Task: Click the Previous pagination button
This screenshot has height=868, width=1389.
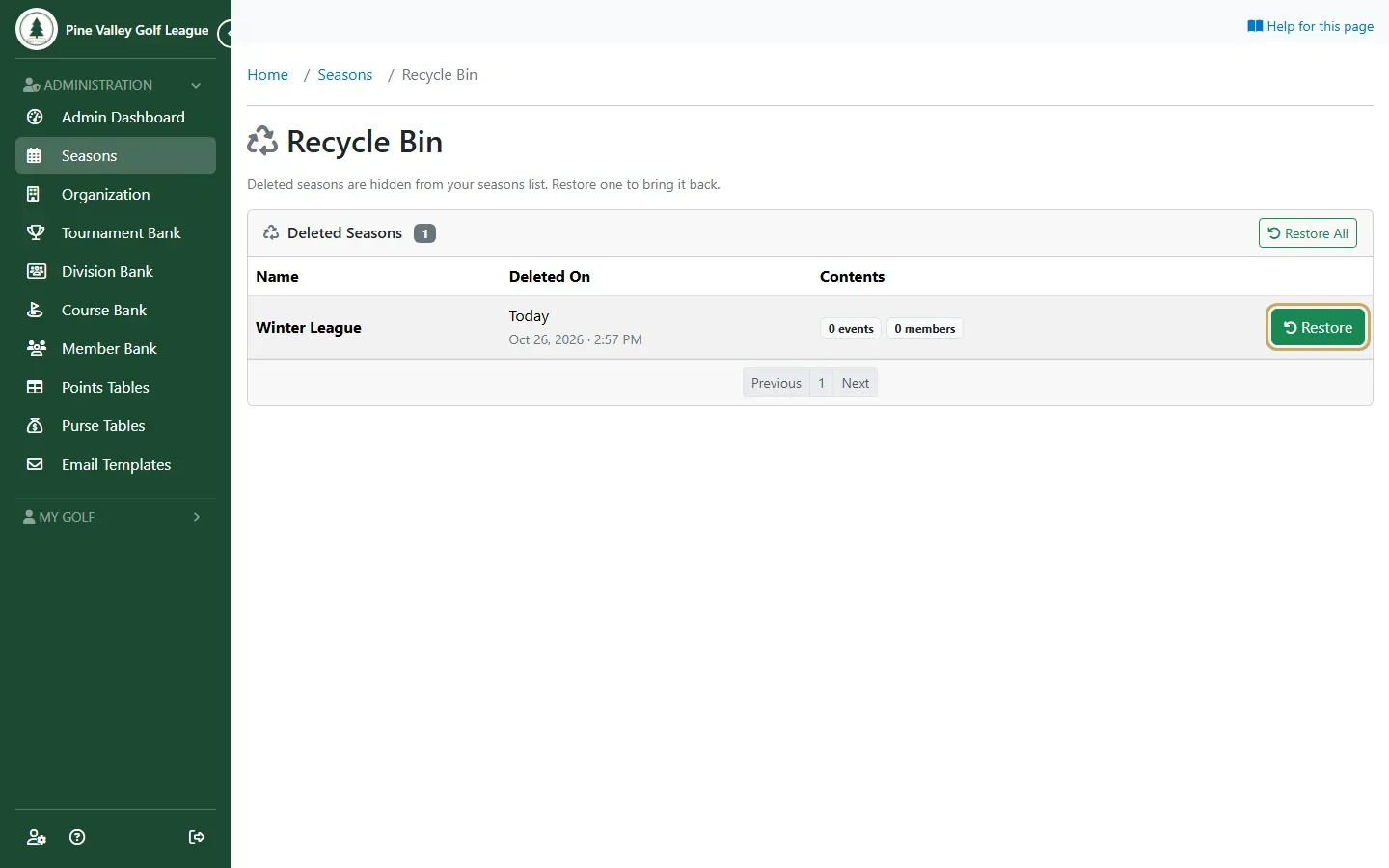Action: pos(776,383)
